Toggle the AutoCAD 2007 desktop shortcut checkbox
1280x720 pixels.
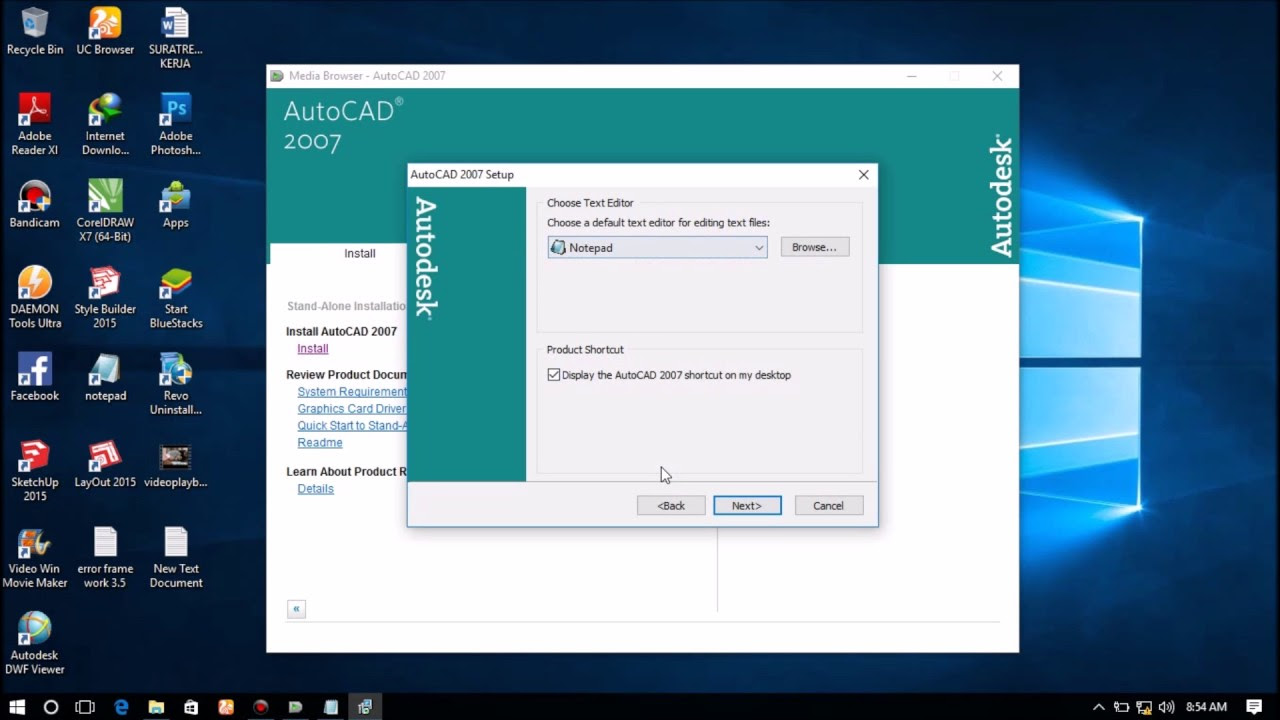[554, 375]
